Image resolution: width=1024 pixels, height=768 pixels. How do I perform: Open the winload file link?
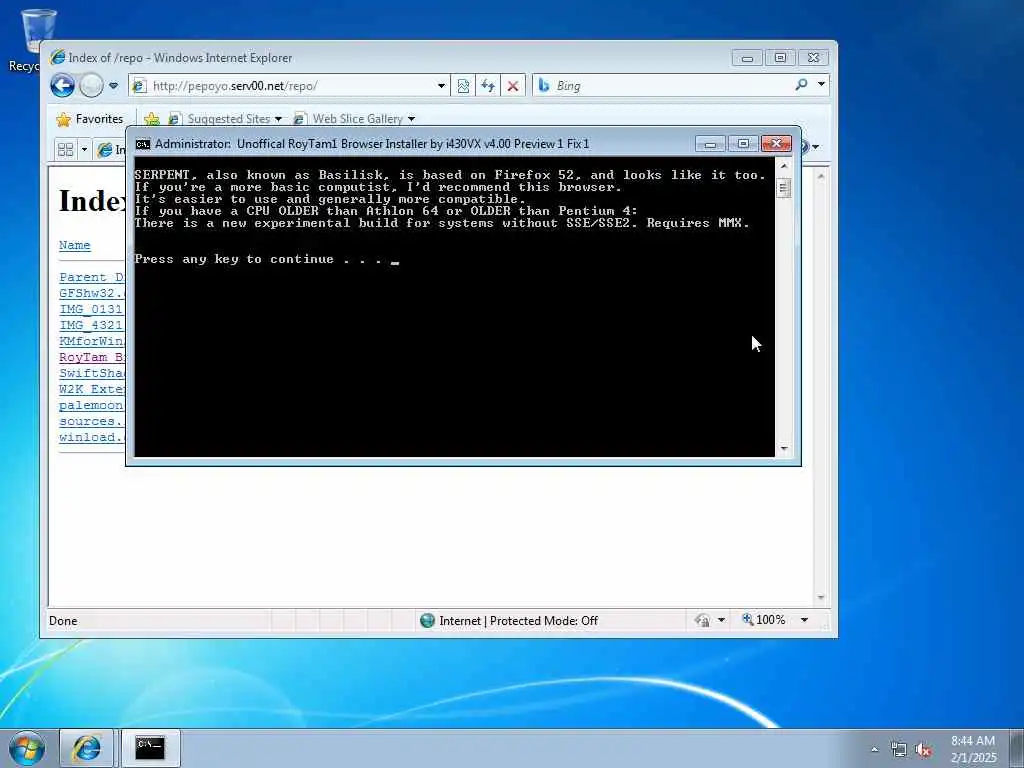(91, 437)
